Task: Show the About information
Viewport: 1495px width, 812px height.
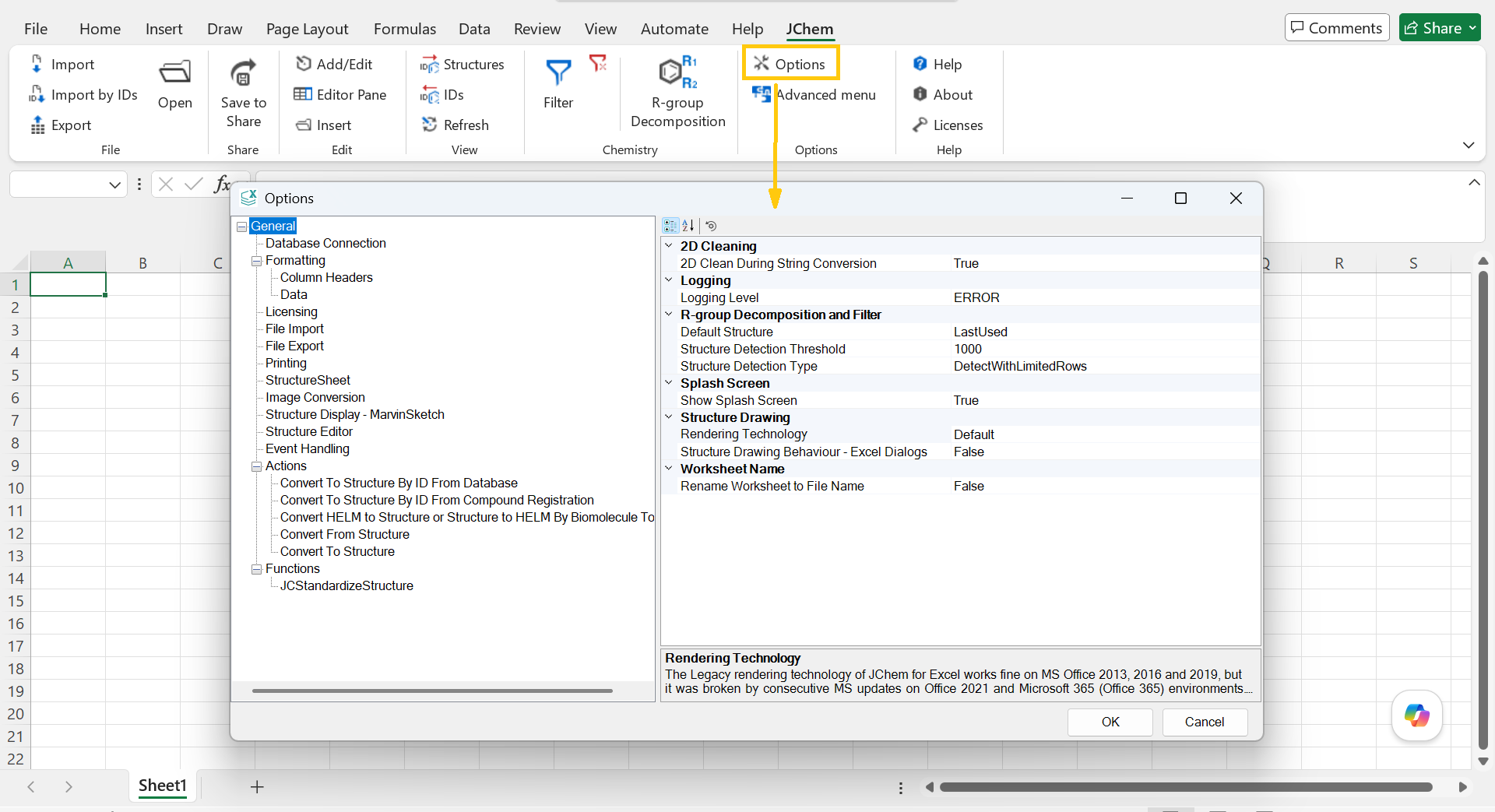Action: 942,94
